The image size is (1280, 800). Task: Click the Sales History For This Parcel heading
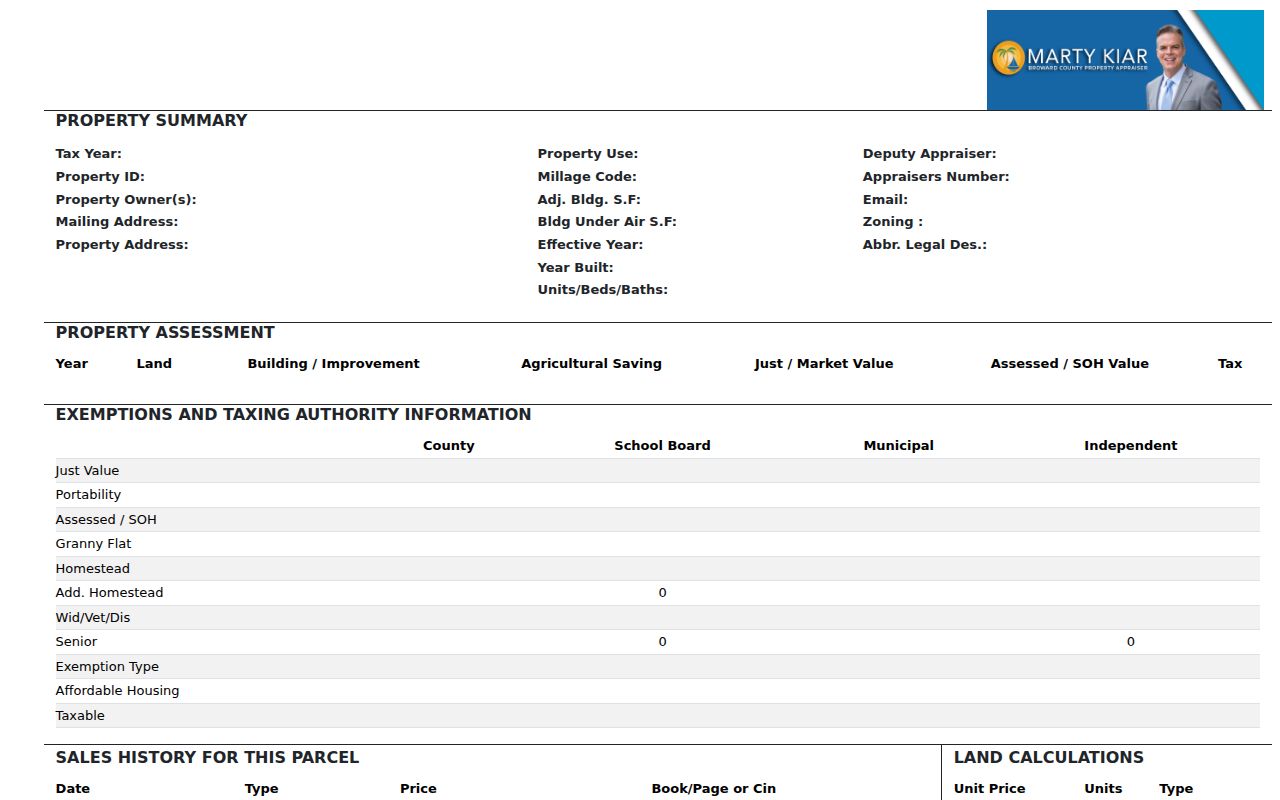pyautogui.click(x=207, y=758)
